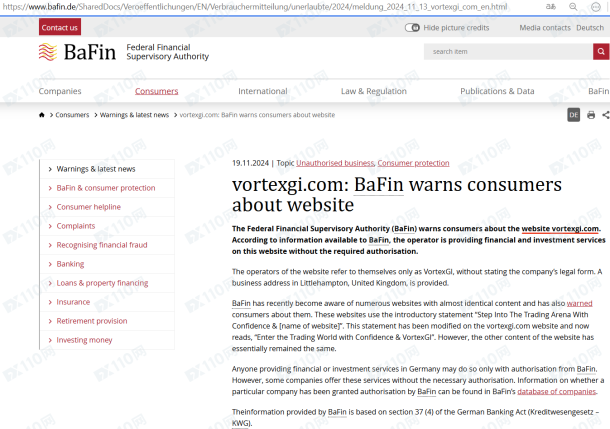Open Loans & property financing sidebar item
The height and width of the screenshot is (429, 610).
tap(102, 283)
